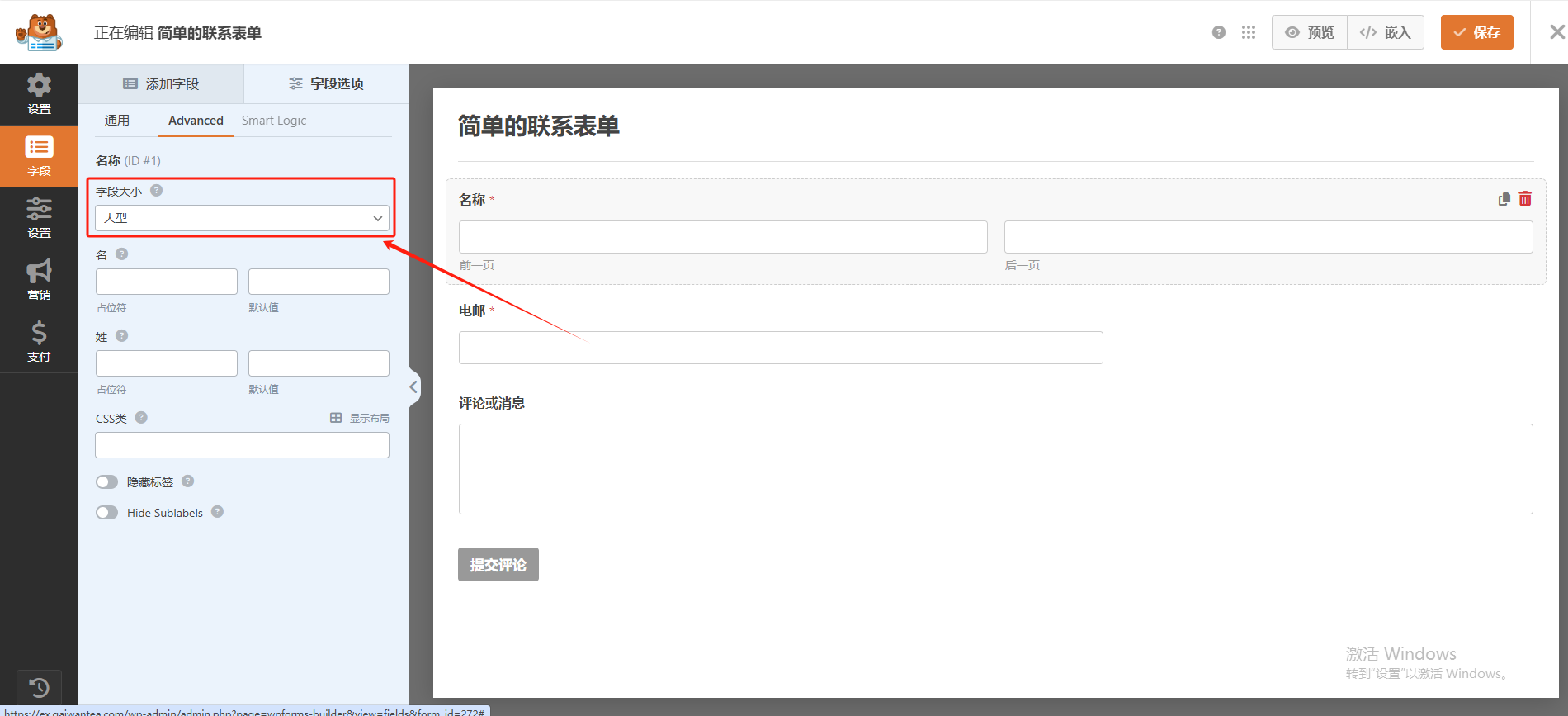1568x716 pixels.
Task: Show help tooltip for 字段大小
Action: (157, 190)
